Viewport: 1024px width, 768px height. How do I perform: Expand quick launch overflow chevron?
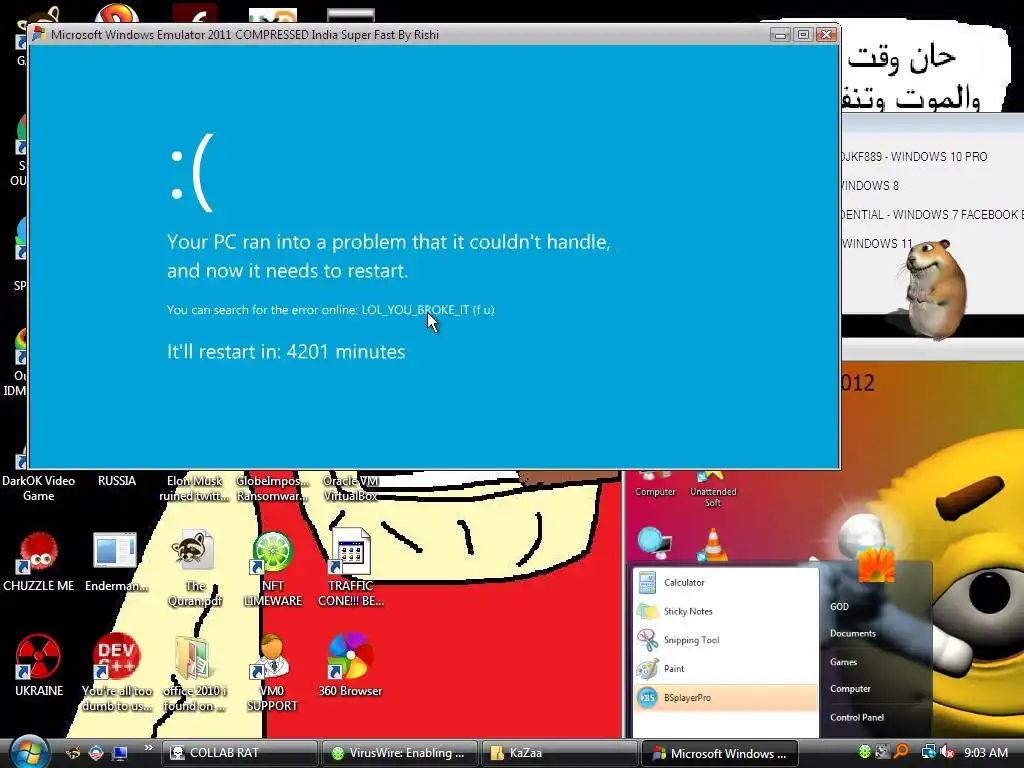148,748
